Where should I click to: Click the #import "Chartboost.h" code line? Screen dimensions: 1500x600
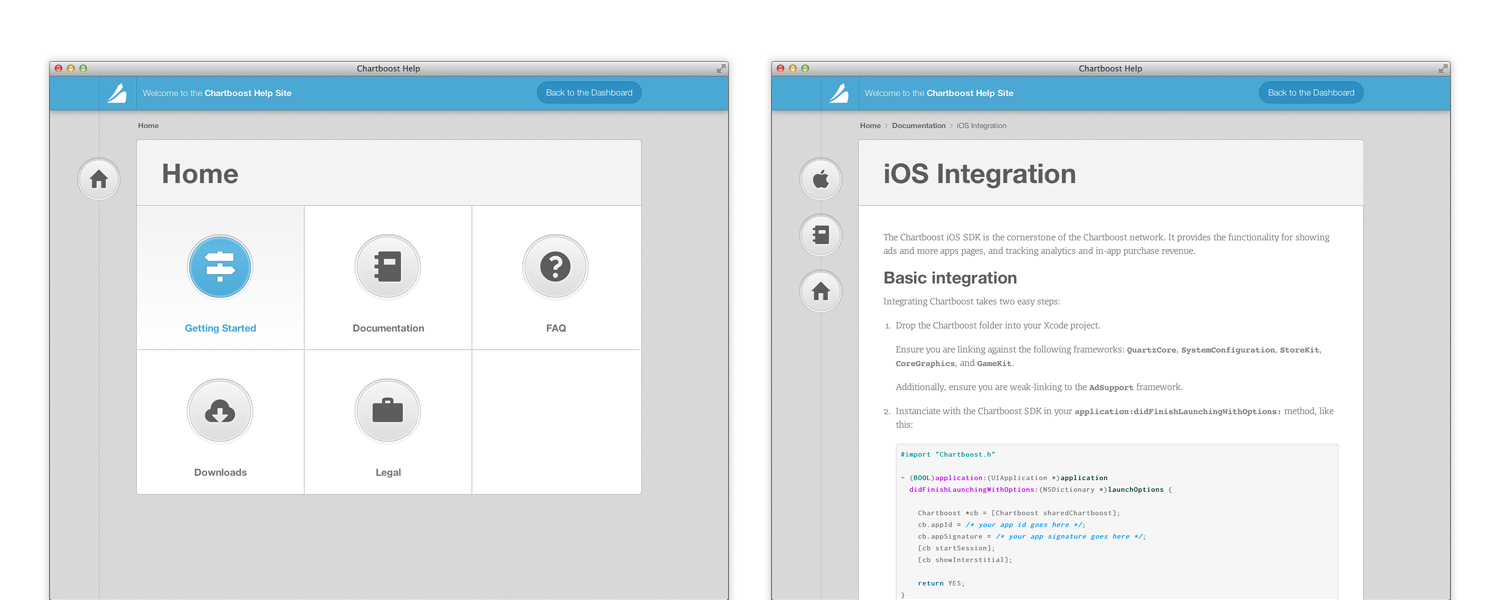tap(948, 454)
